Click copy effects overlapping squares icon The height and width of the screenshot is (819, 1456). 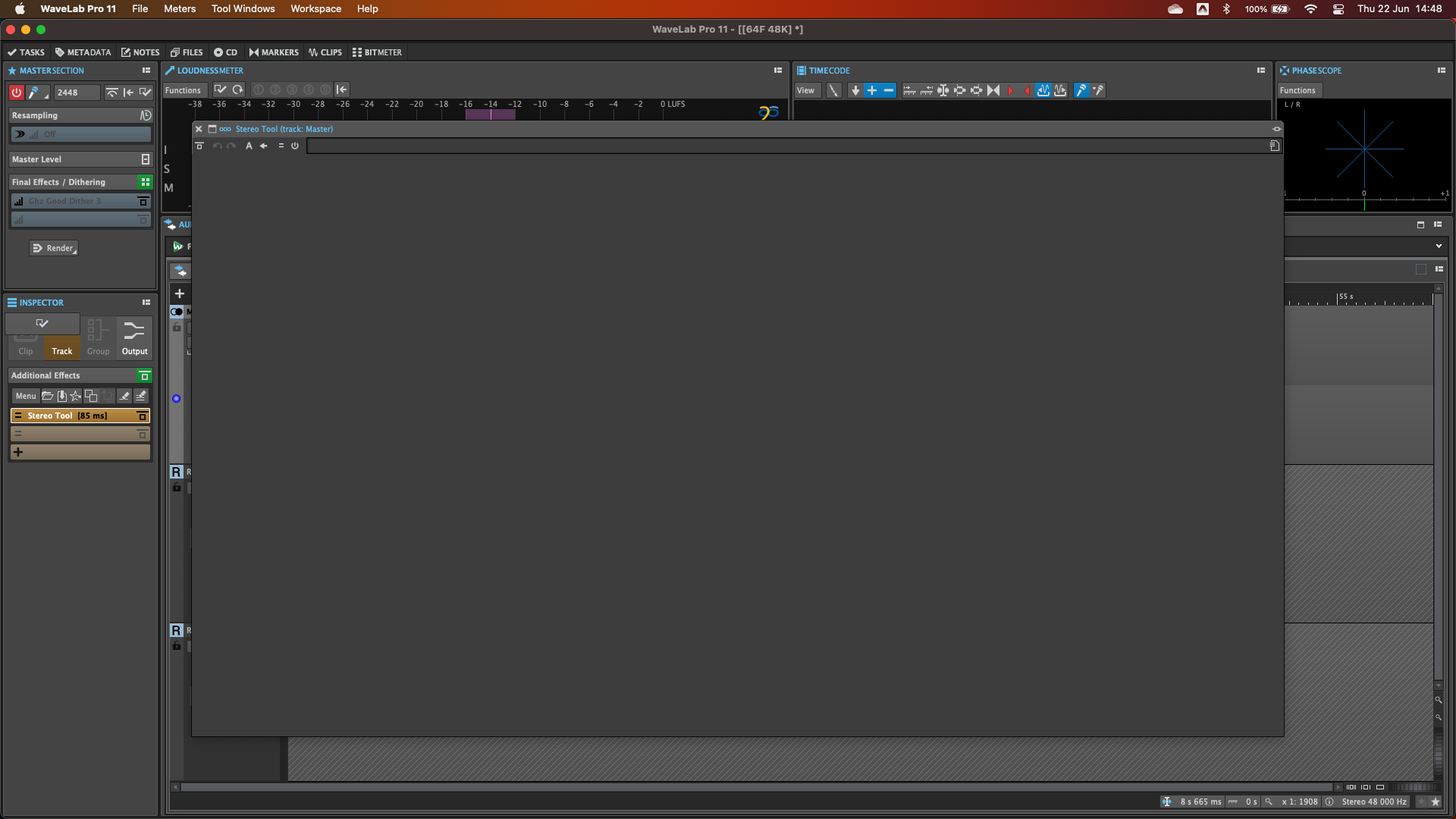(x=91, y=396)
